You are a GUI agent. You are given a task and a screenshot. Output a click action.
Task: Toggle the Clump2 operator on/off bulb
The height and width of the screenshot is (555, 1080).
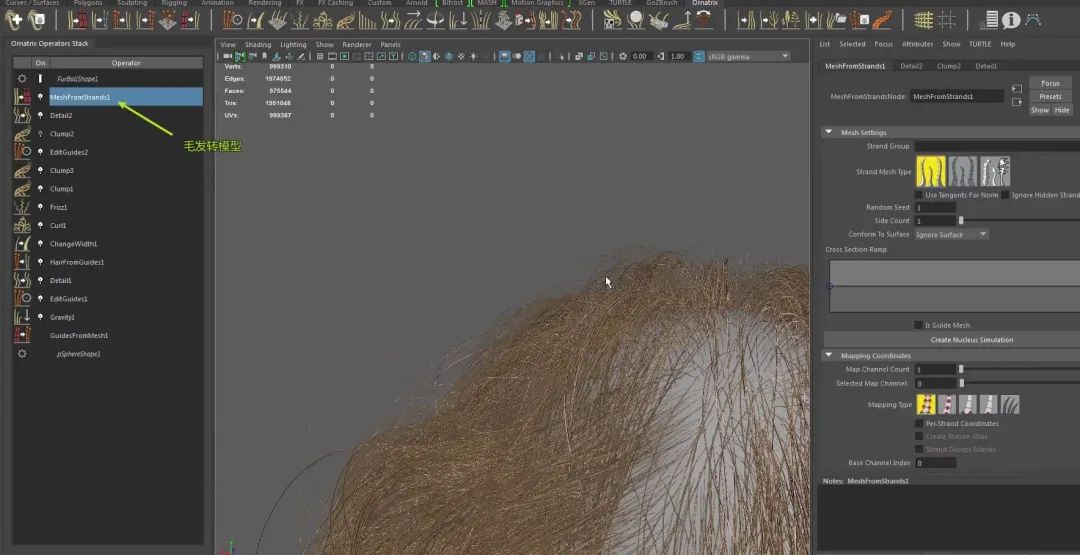coord(40,134)
